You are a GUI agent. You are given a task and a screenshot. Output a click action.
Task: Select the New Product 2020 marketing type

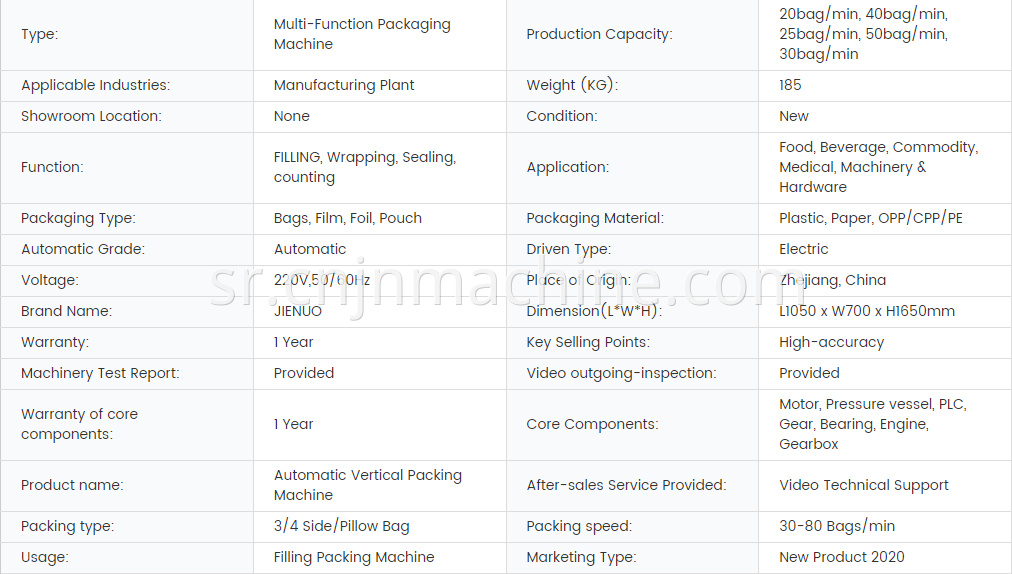pos(842,557)
